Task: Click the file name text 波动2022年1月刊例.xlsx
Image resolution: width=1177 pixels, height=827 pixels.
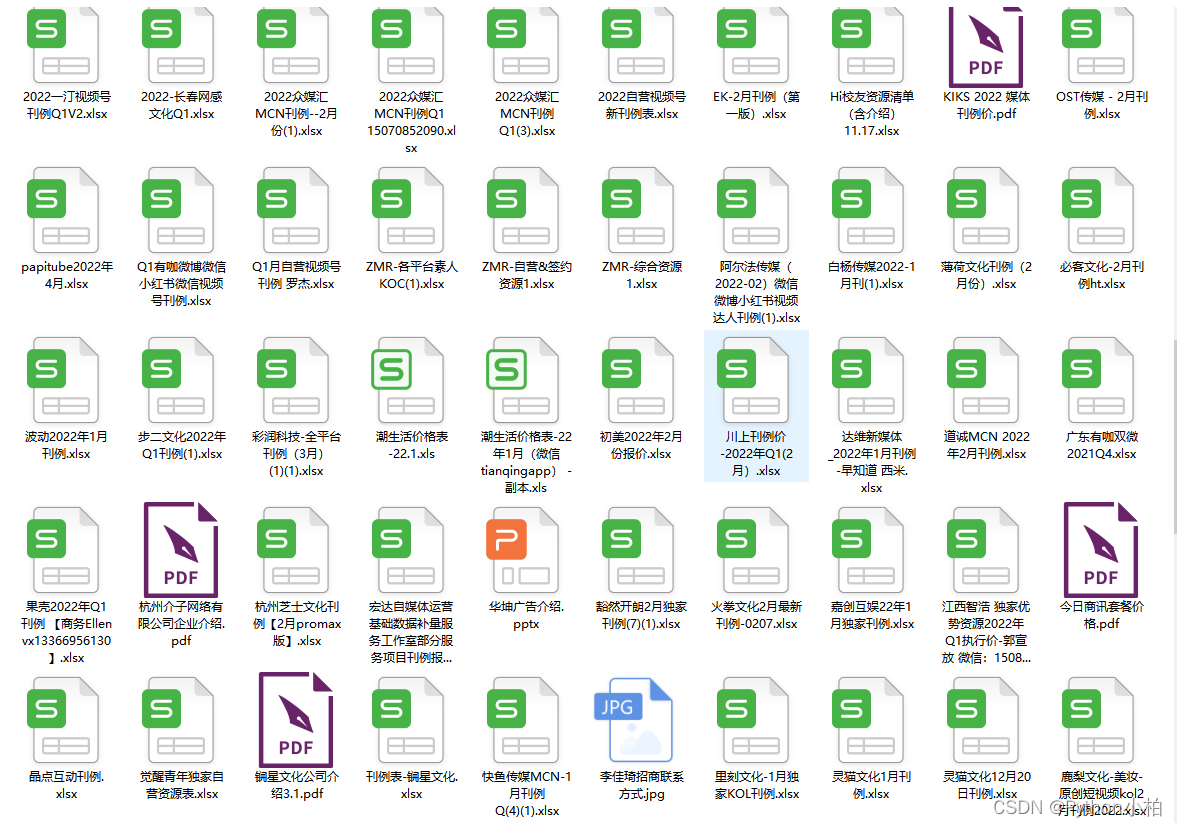Action: click(67, 445)
